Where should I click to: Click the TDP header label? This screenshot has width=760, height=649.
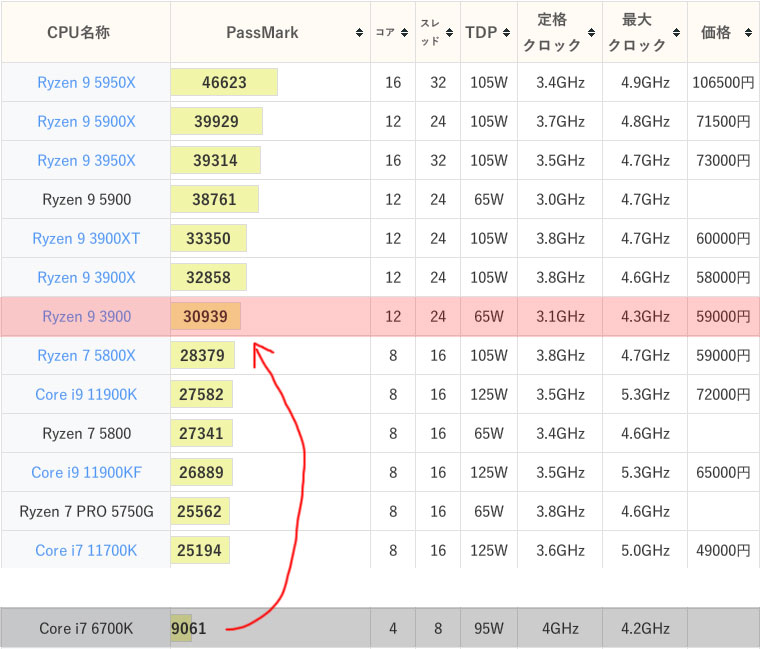pos(481,32)
